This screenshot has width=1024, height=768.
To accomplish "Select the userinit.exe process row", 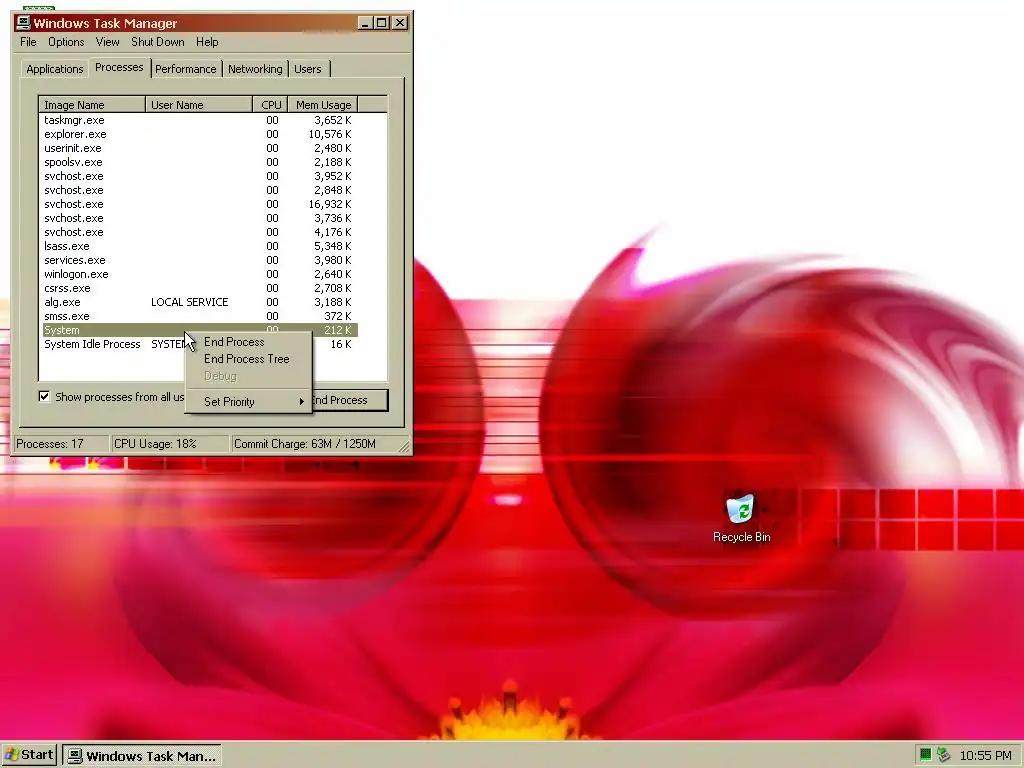I will [198, 148].
